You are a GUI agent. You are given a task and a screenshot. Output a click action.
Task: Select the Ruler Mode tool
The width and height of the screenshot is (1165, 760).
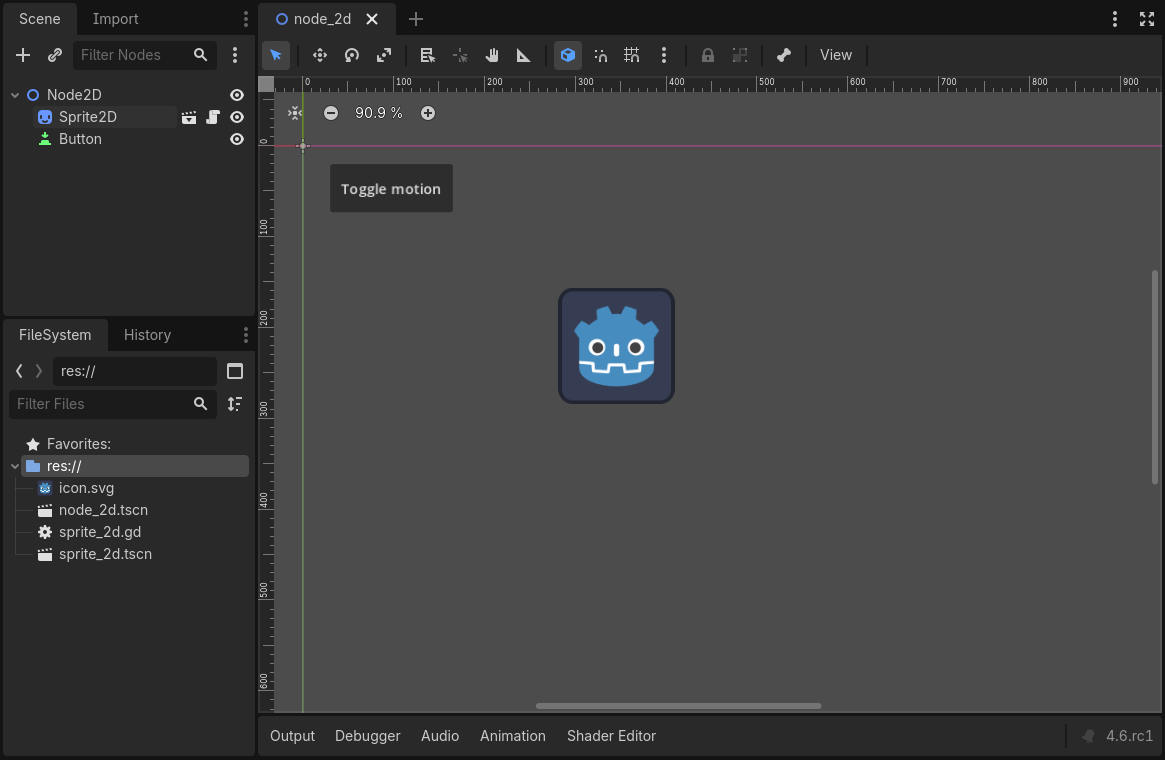523,55
